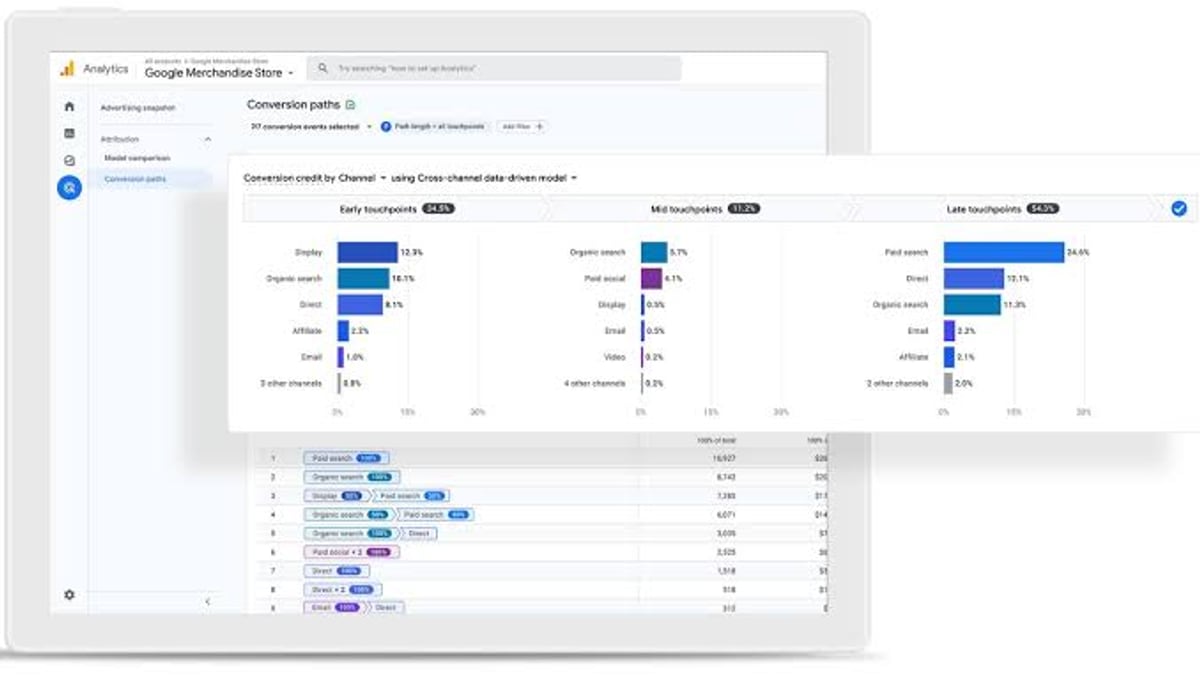This screenshot has width=1200, height=675.
Task: Click the Path length filter chip
Action: (434, 127)
